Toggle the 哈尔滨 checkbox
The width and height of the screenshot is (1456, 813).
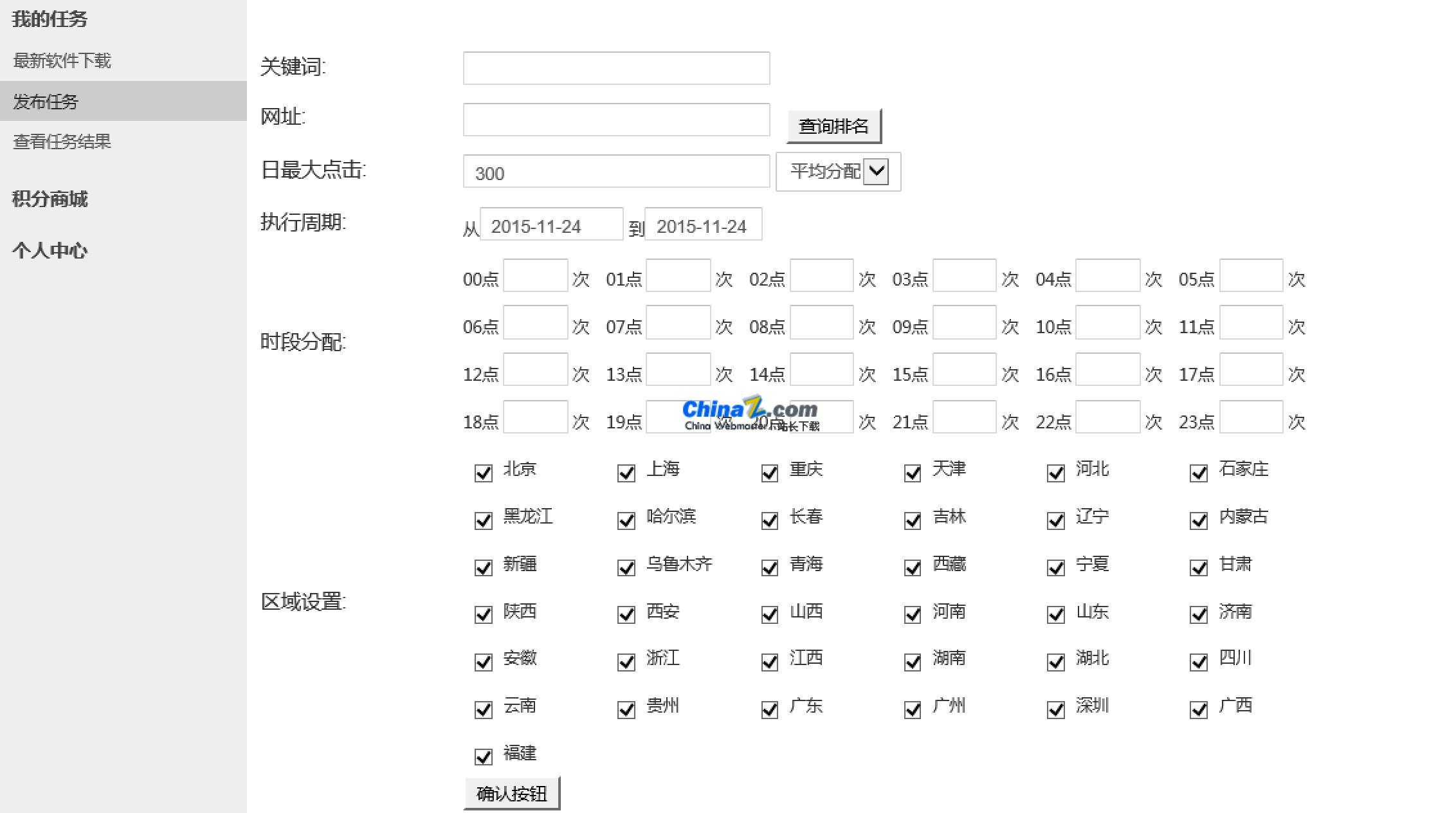point(626,520)
